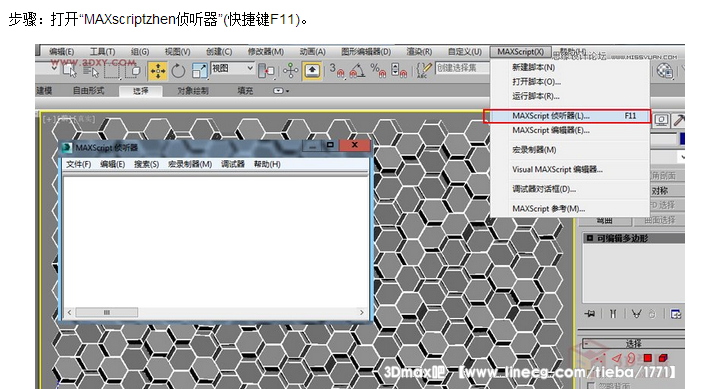Open Select by Name list tool
Image resolution: width=705 pixels, height=389 pixels.
click(x=91, y=71)
